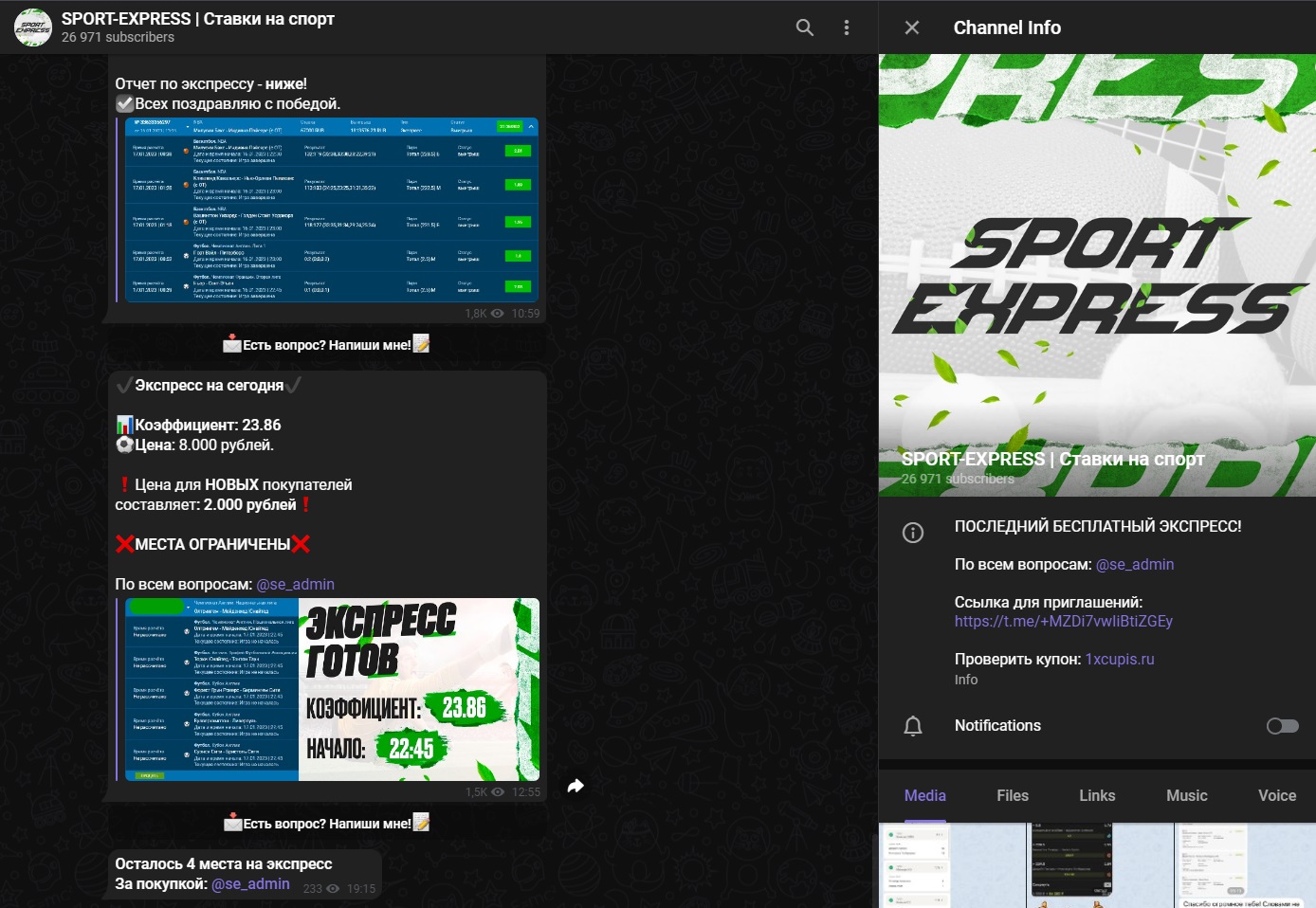This screenshot has width=1316, height=908.
Task: Open the Voice tab
Action: coord(1275,795)
